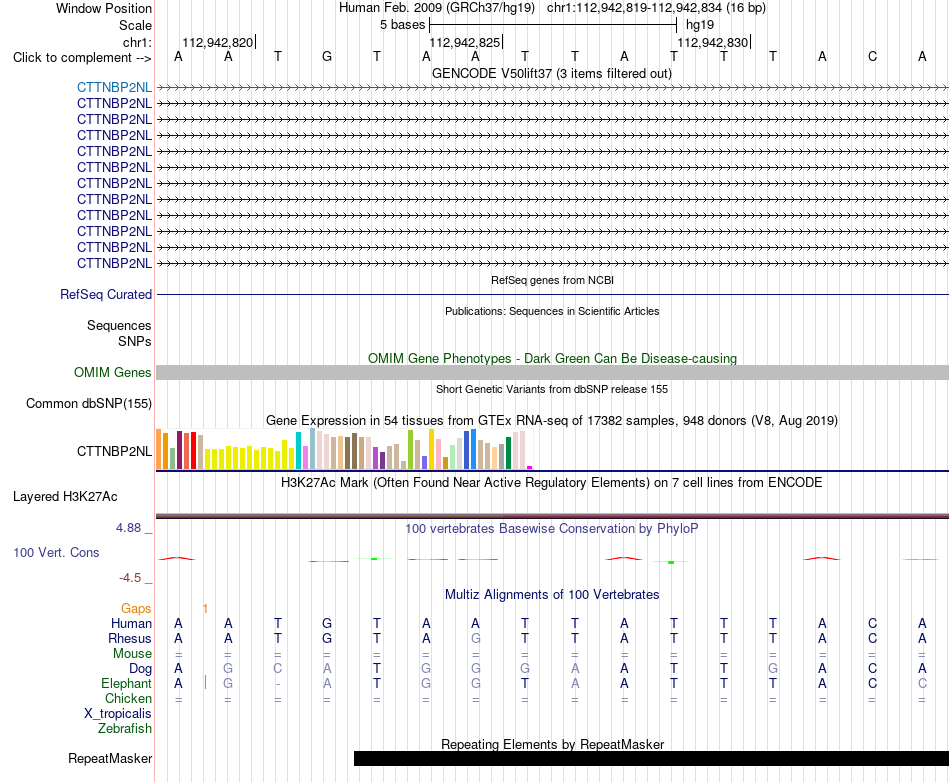Click the orange '1' in the Gaps row
Viewport: 950px width, 782px height.
click(205, 609)
